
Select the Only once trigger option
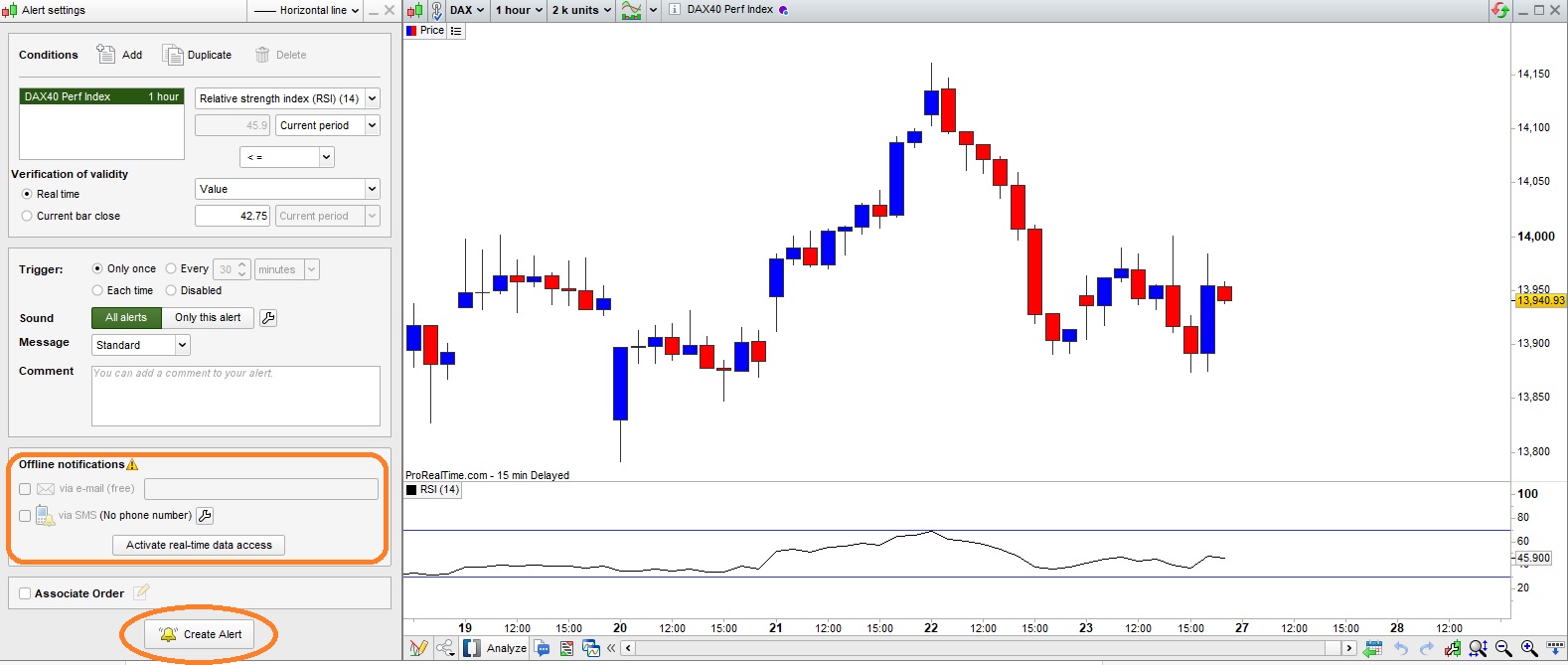click(x=97, y=268)
